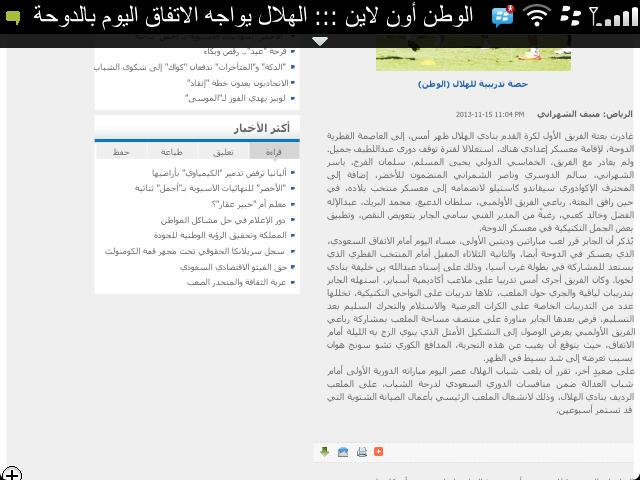Open the BBM messenger notification icon
Screen dimensions: 640x480
[x=503, y=16]
